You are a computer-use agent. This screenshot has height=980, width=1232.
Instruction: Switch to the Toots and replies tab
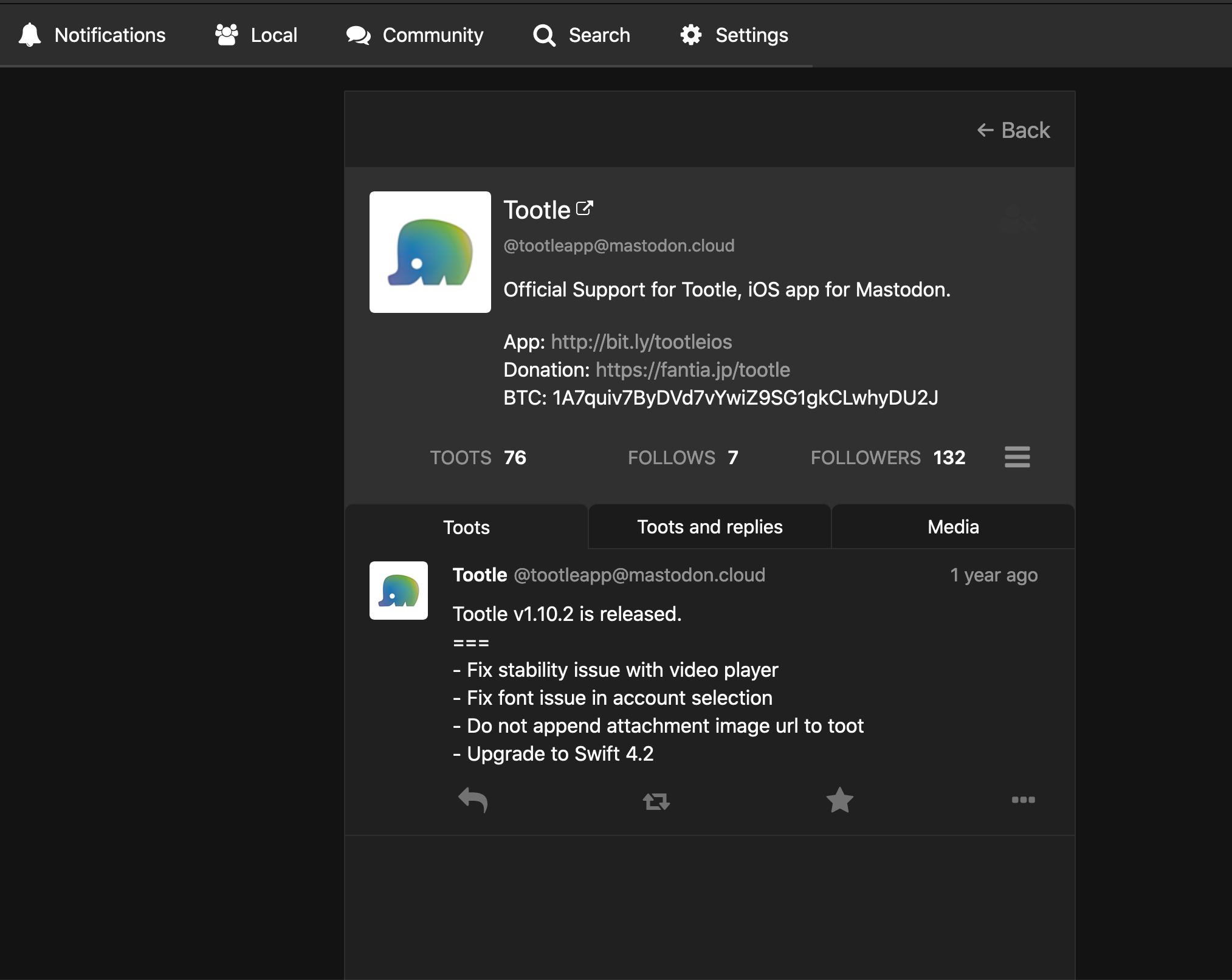(x=709, y=527)
